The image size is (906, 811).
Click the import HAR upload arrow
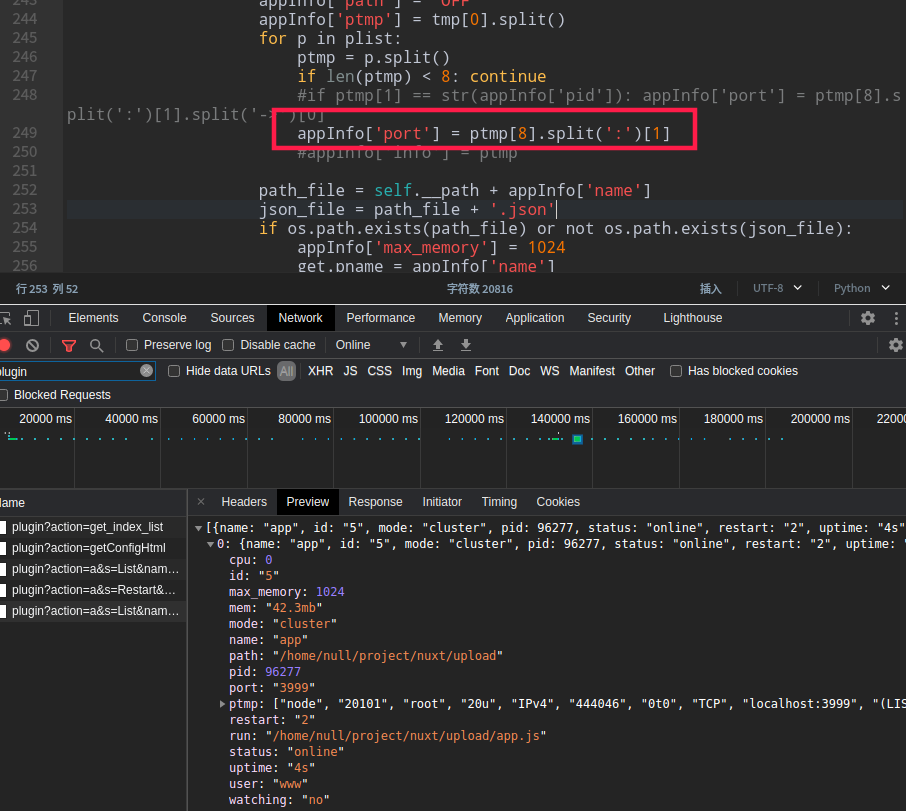tap(438, 345)
